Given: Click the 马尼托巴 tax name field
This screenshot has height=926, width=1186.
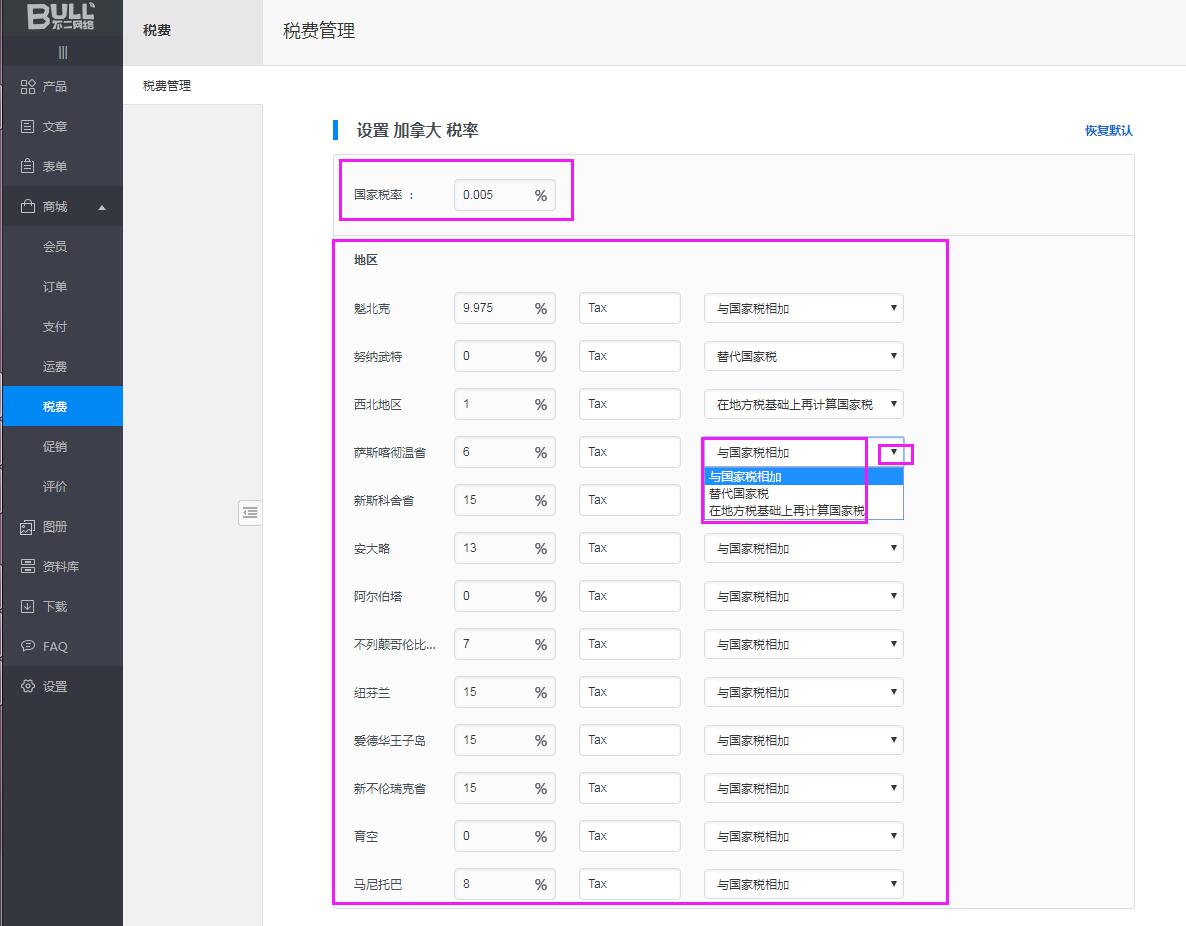Looking at the screenshot, I should click(x=629, y=884).
